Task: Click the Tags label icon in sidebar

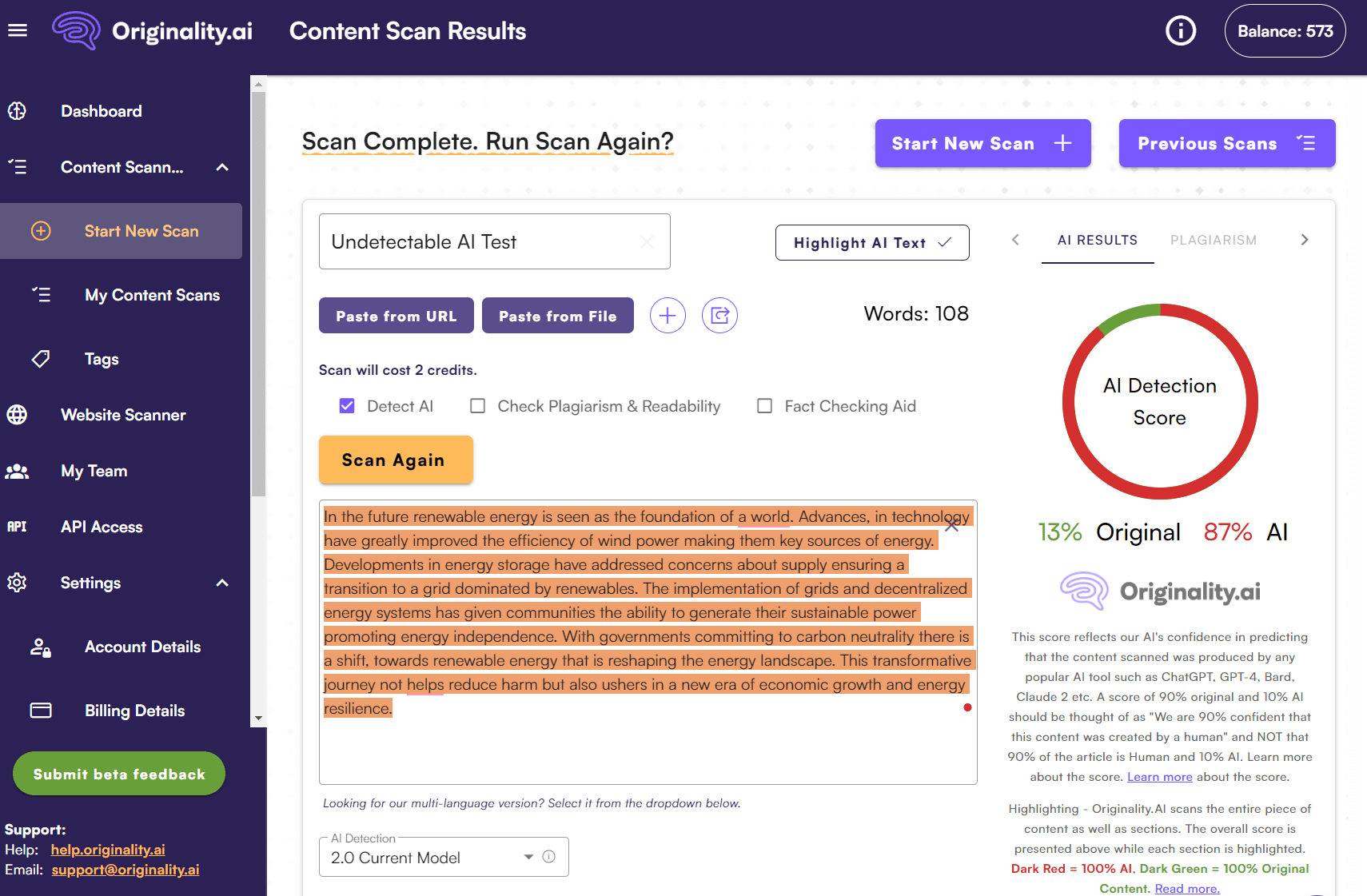Action: (41, 359)
